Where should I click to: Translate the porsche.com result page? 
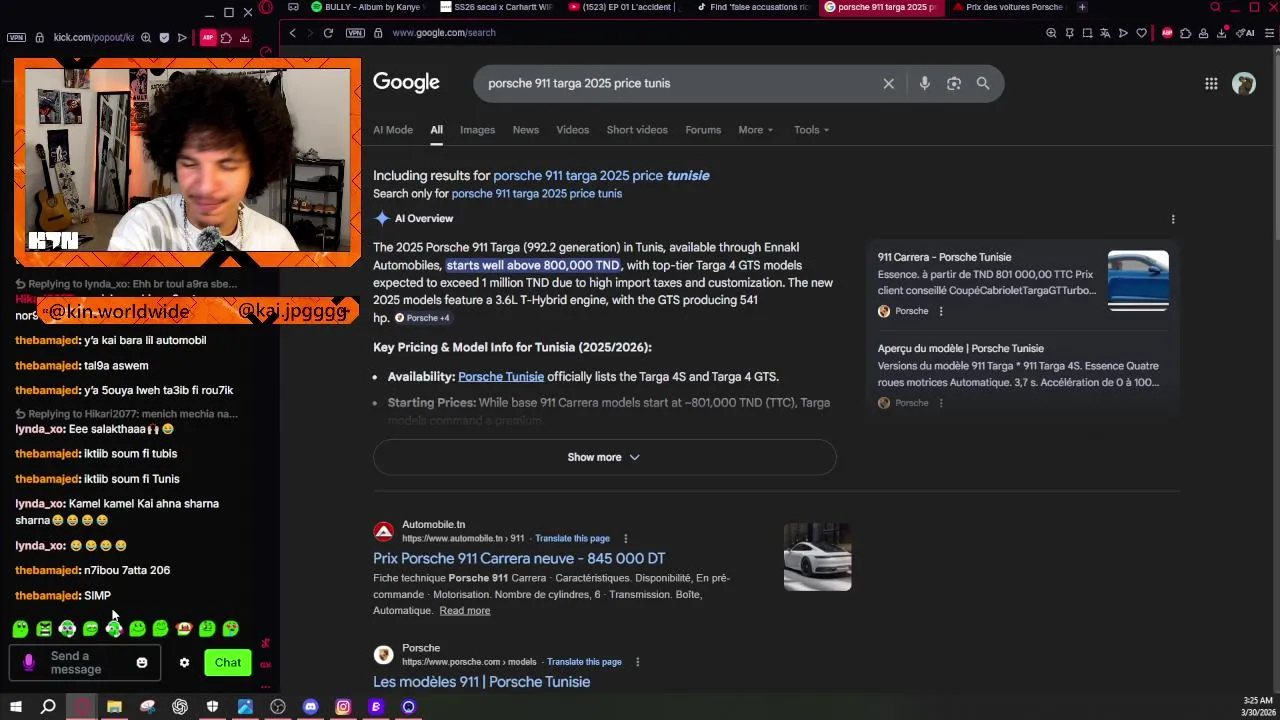[584, 662]
